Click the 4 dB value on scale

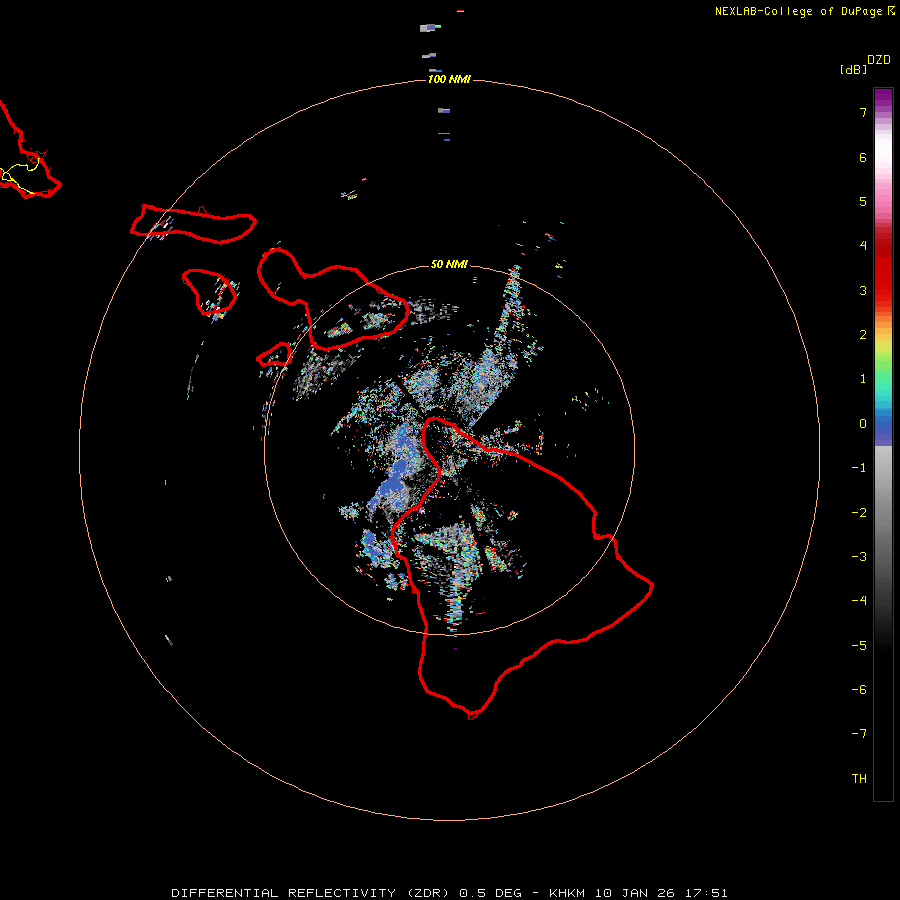(x=863, y=246)
